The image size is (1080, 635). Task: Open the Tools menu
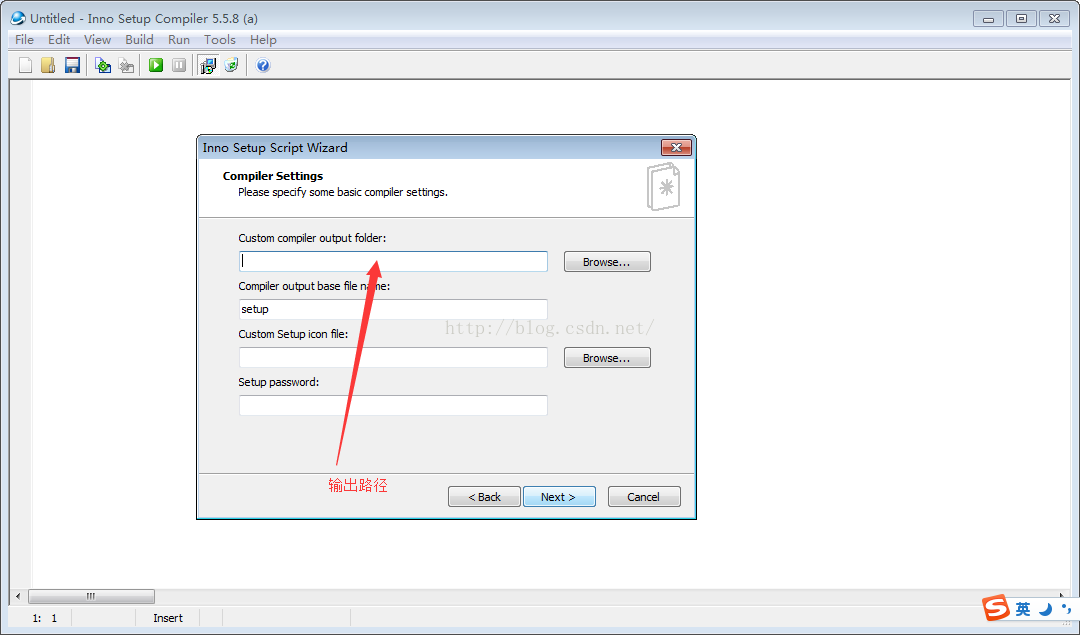click(220, 40)
